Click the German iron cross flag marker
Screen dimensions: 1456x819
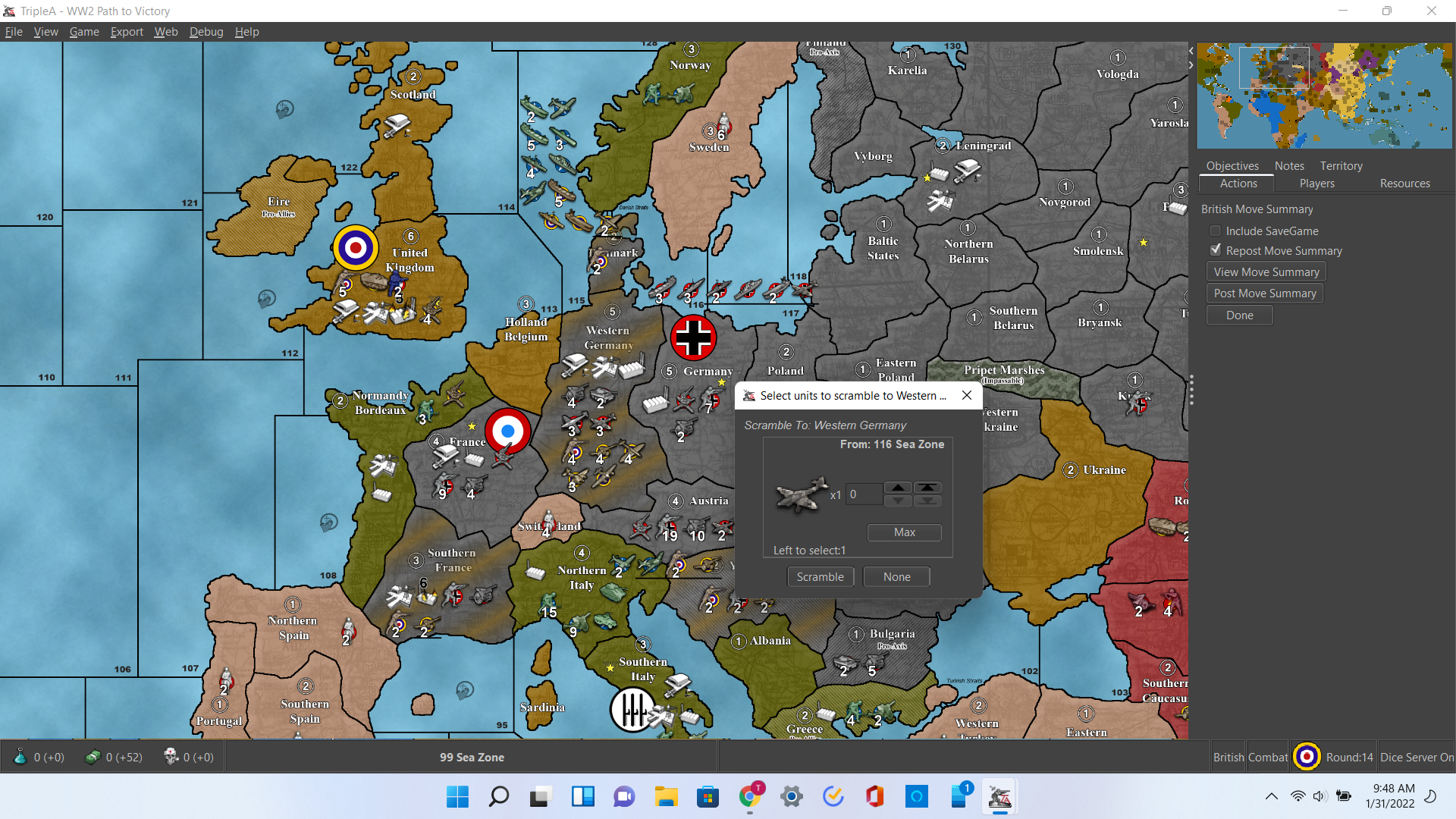(693, 337)
